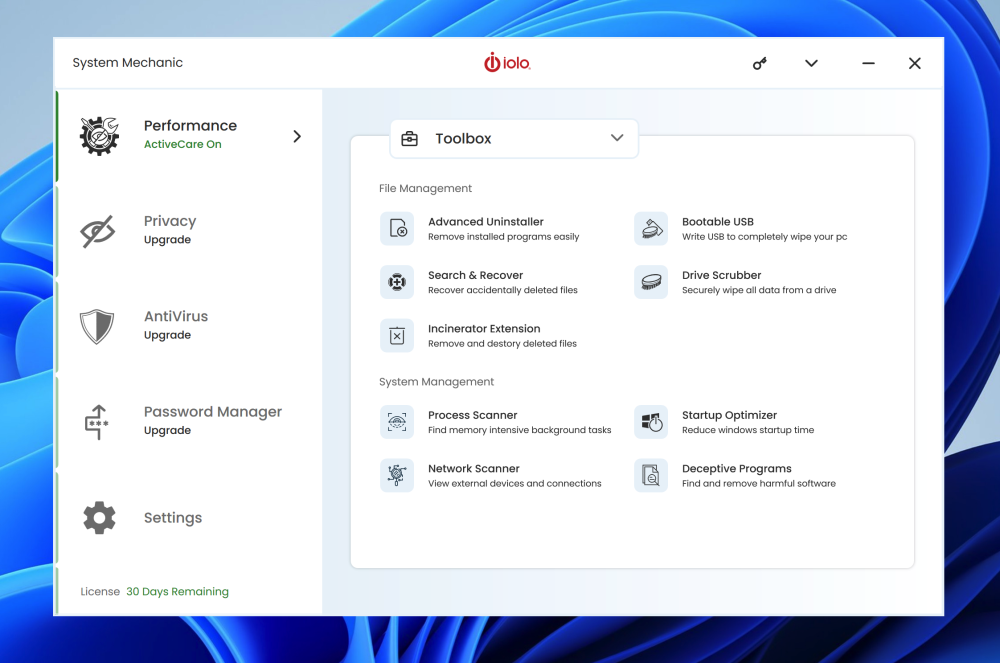Expand the Performance section arrow

297,136
